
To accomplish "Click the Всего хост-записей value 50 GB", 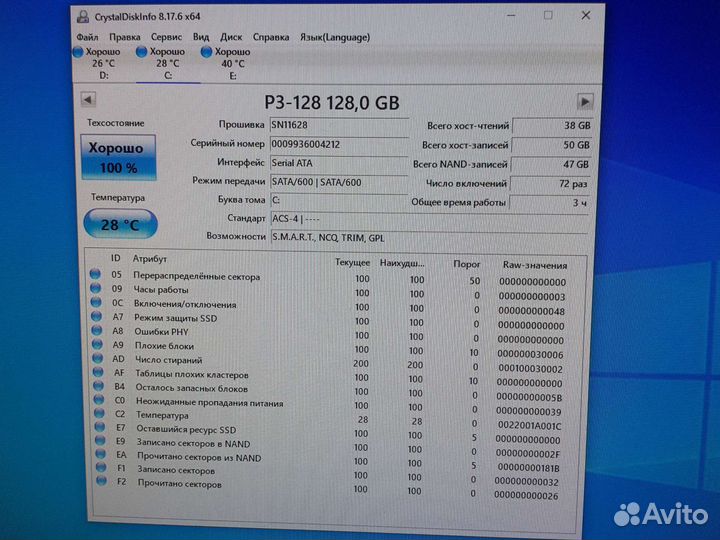I will pyautogui.click(x=551, y=145).
